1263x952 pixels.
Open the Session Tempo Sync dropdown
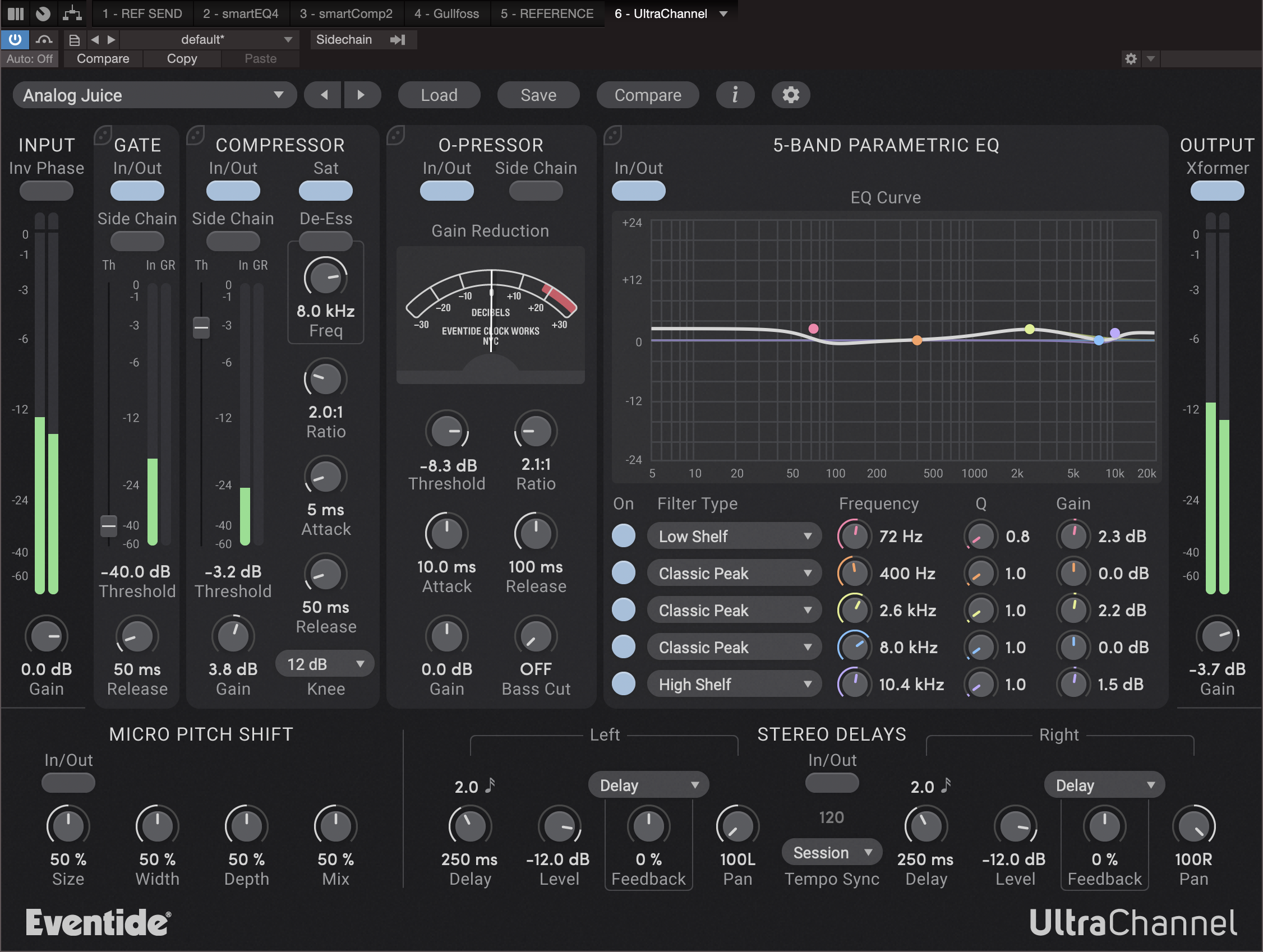831,852
